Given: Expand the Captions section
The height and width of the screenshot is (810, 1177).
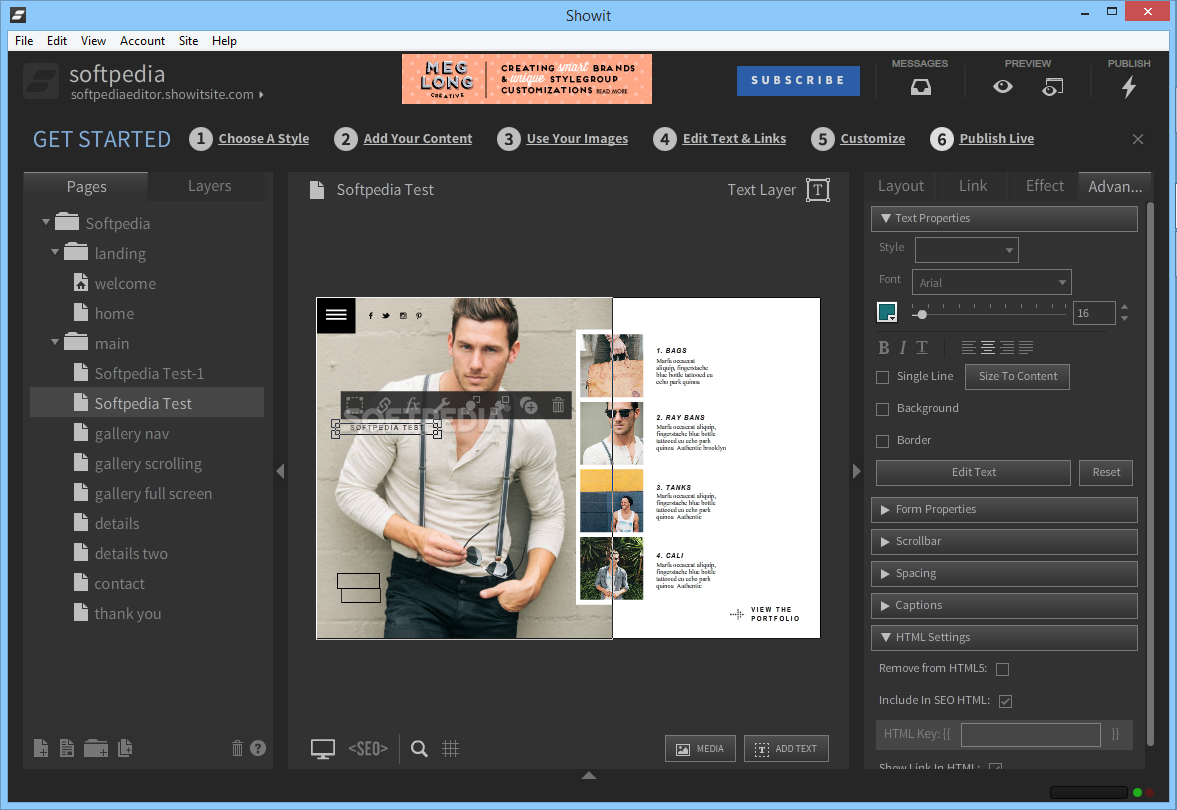Looking at the screenshot, I should 1004,606.
